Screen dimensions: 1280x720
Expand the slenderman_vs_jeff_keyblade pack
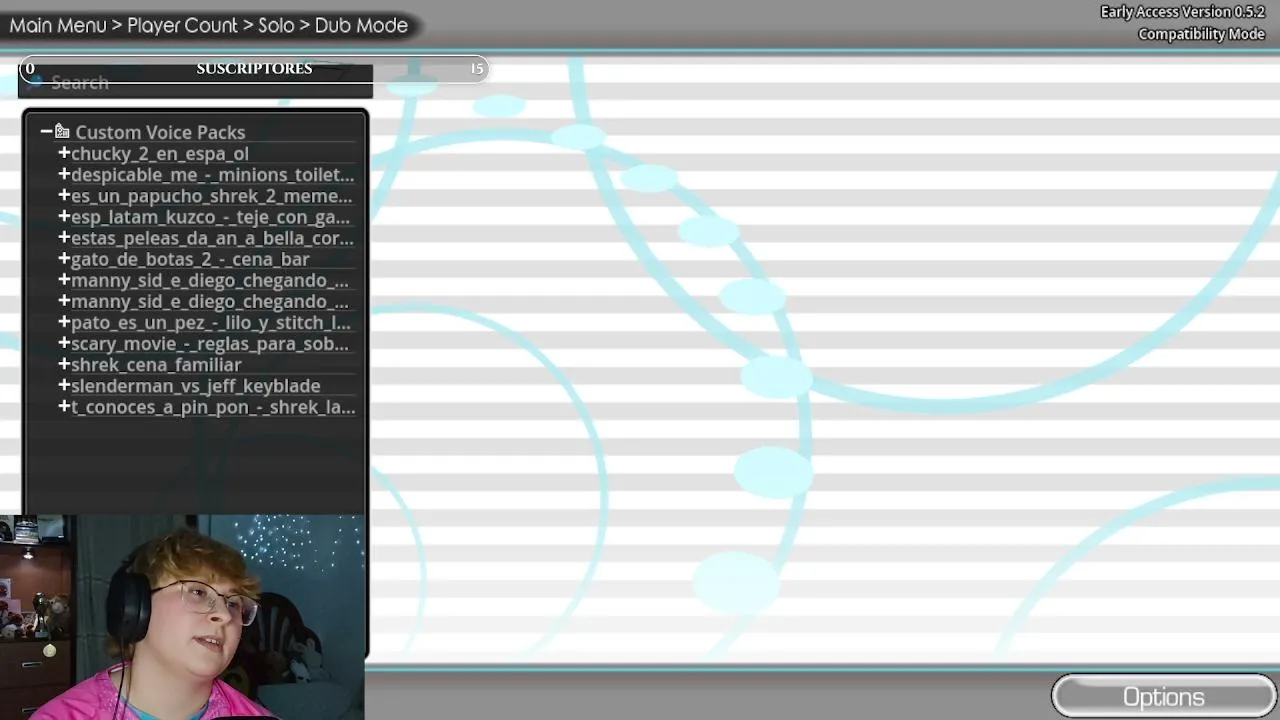pos(64,385)
